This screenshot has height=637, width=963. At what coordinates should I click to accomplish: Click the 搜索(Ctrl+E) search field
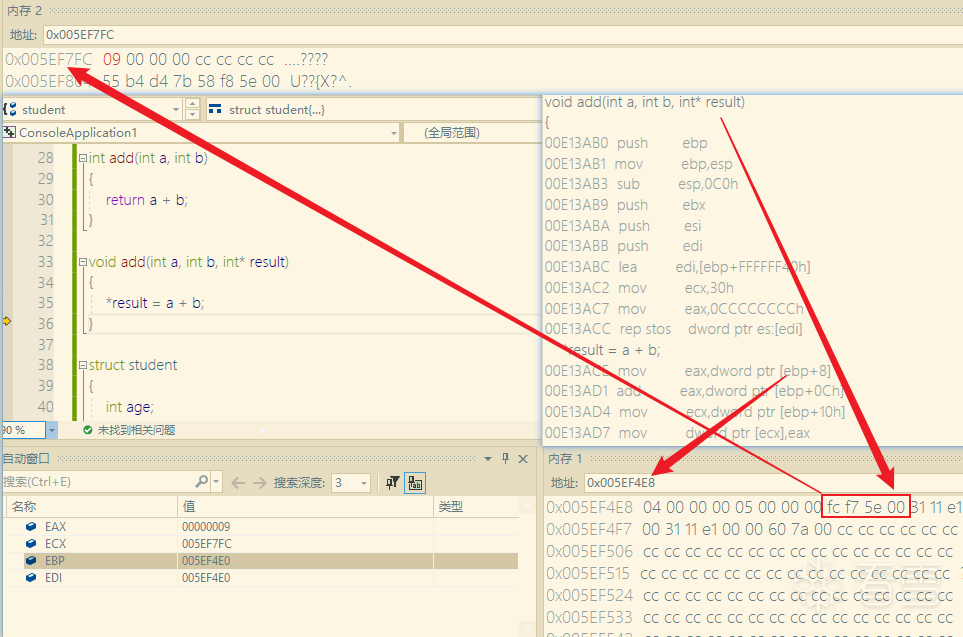pyautogui.click(x=97, y=482)
